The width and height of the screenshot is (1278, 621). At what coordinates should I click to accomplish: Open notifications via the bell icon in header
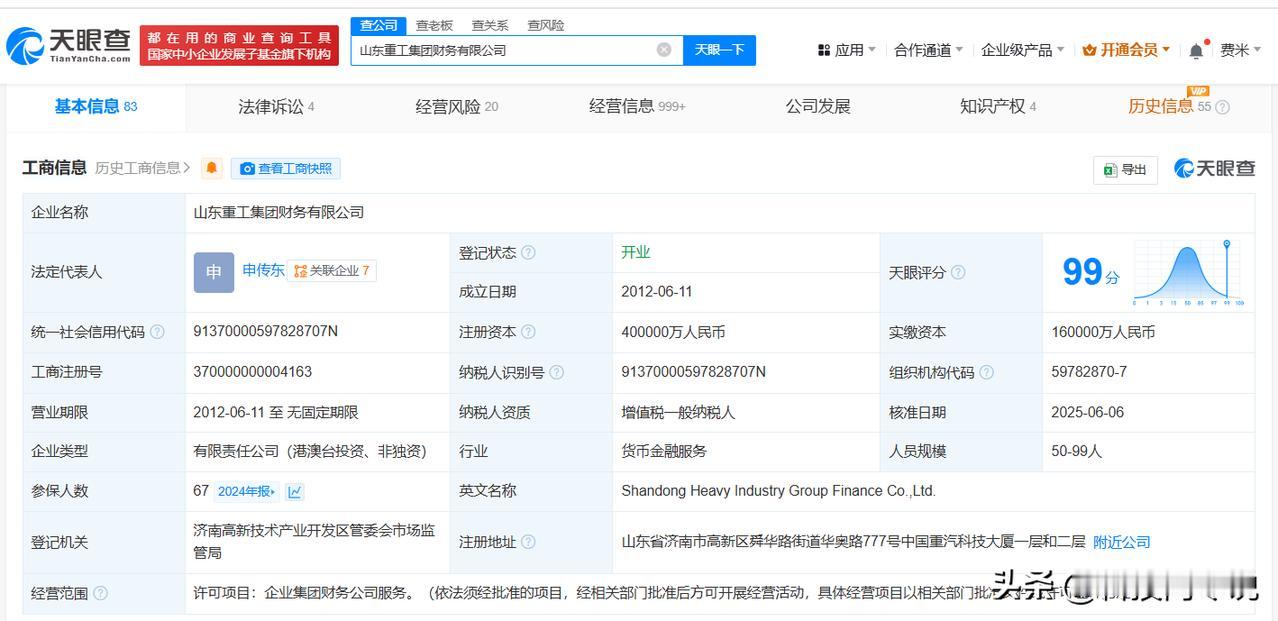coord(1197,50)
